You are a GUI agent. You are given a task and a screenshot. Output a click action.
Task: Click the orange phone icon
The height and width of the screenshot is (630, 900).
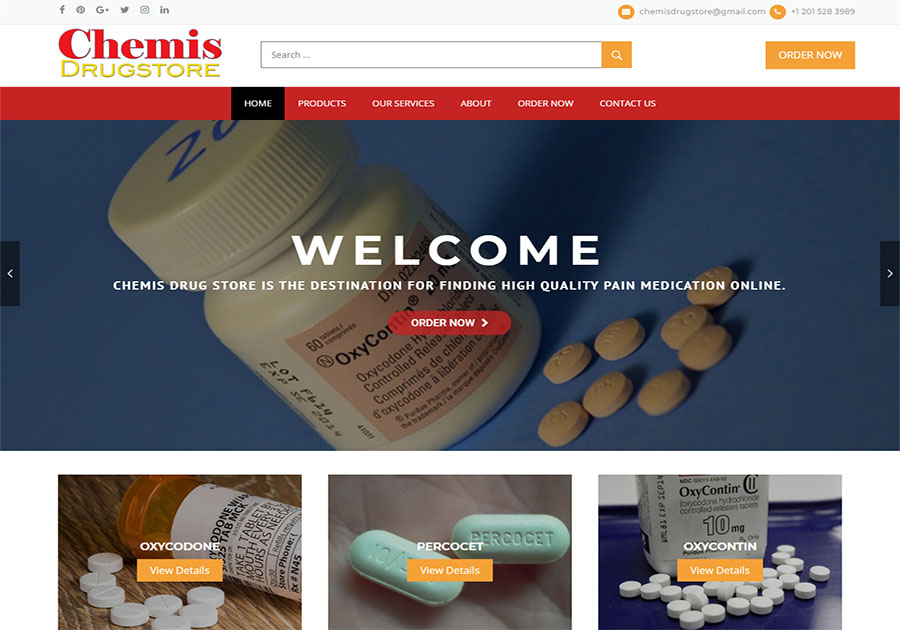(x=777, y=11)
